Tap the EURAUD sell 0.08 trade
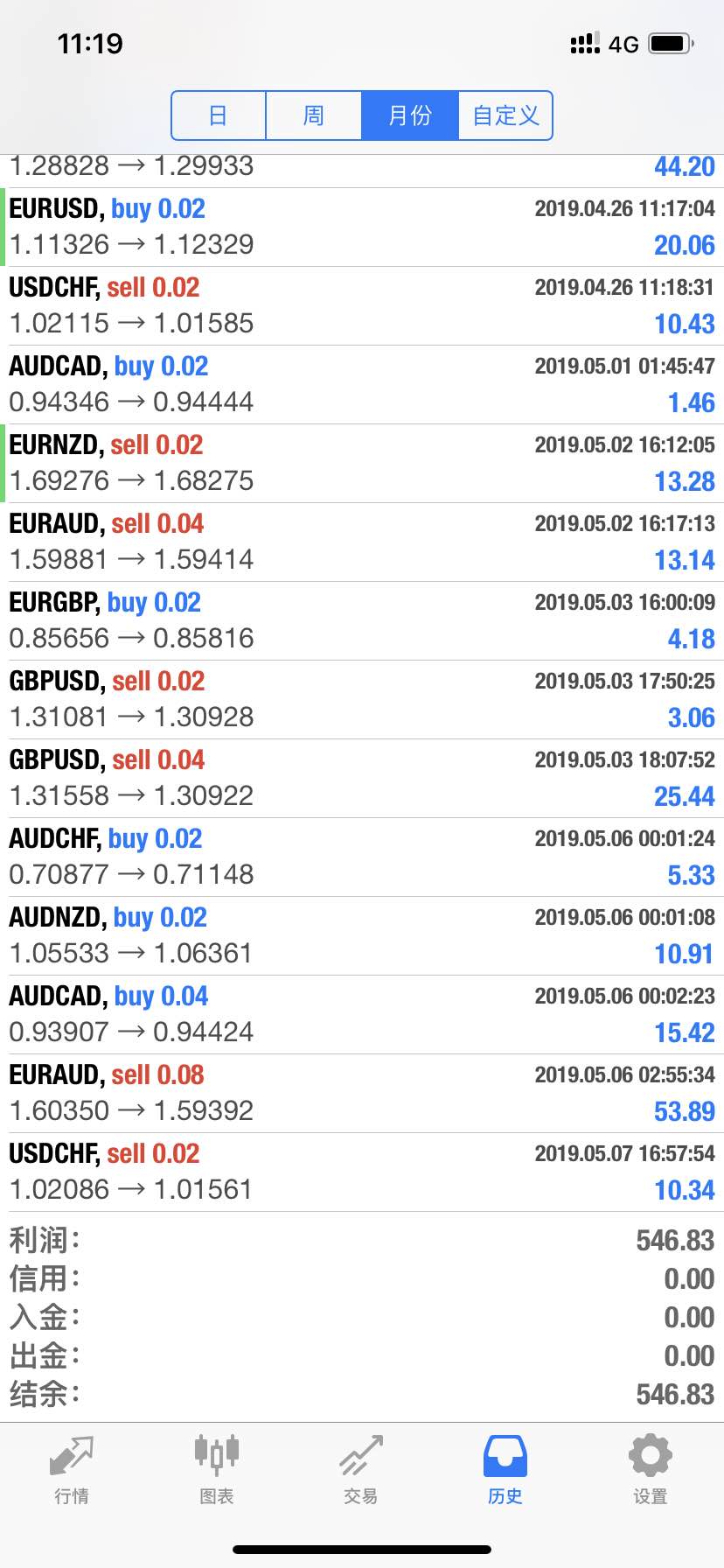This screenshot has width=724, height=1568. [x=362, y=1093]
